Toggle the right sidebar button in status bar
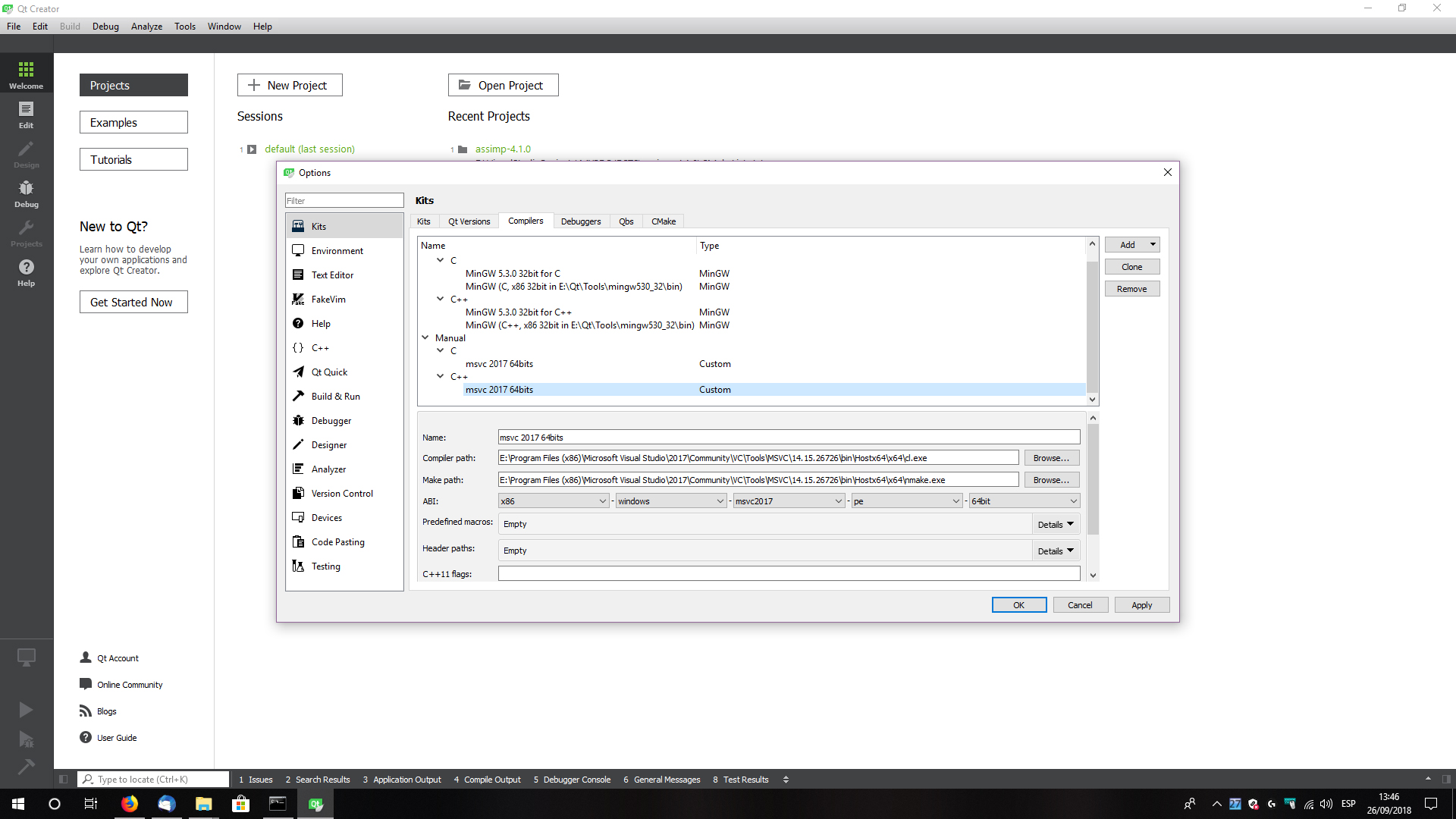The image size is (1456, 819). (1446, 779)
